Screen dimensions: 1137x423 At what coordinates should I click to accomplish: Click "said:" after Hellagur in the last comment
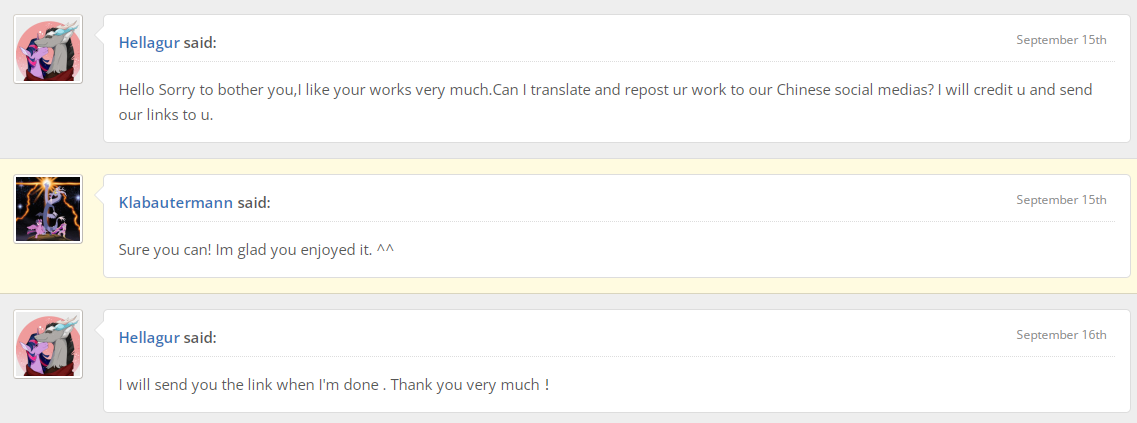click(x=200, y=337)
